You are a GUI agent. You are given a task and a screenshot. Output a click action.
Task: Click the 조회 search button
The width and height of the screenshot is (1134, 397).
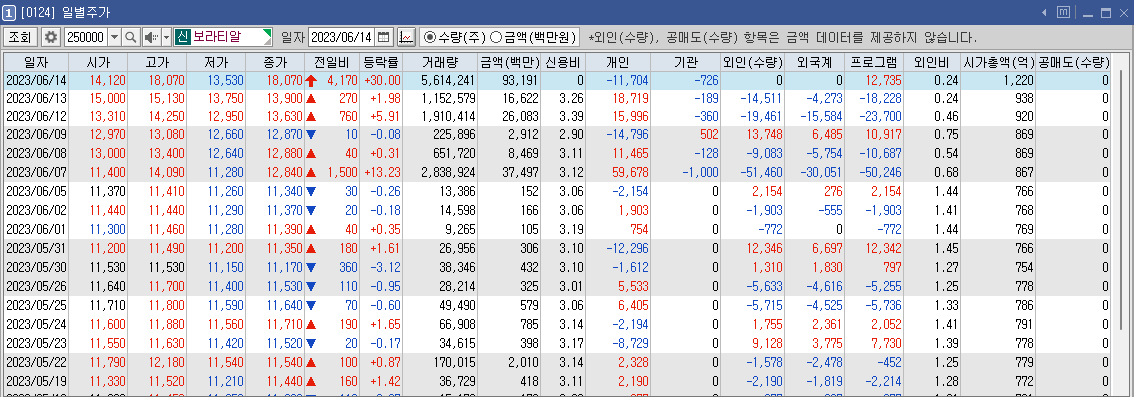pyautogui.click(x=20, y=37)
